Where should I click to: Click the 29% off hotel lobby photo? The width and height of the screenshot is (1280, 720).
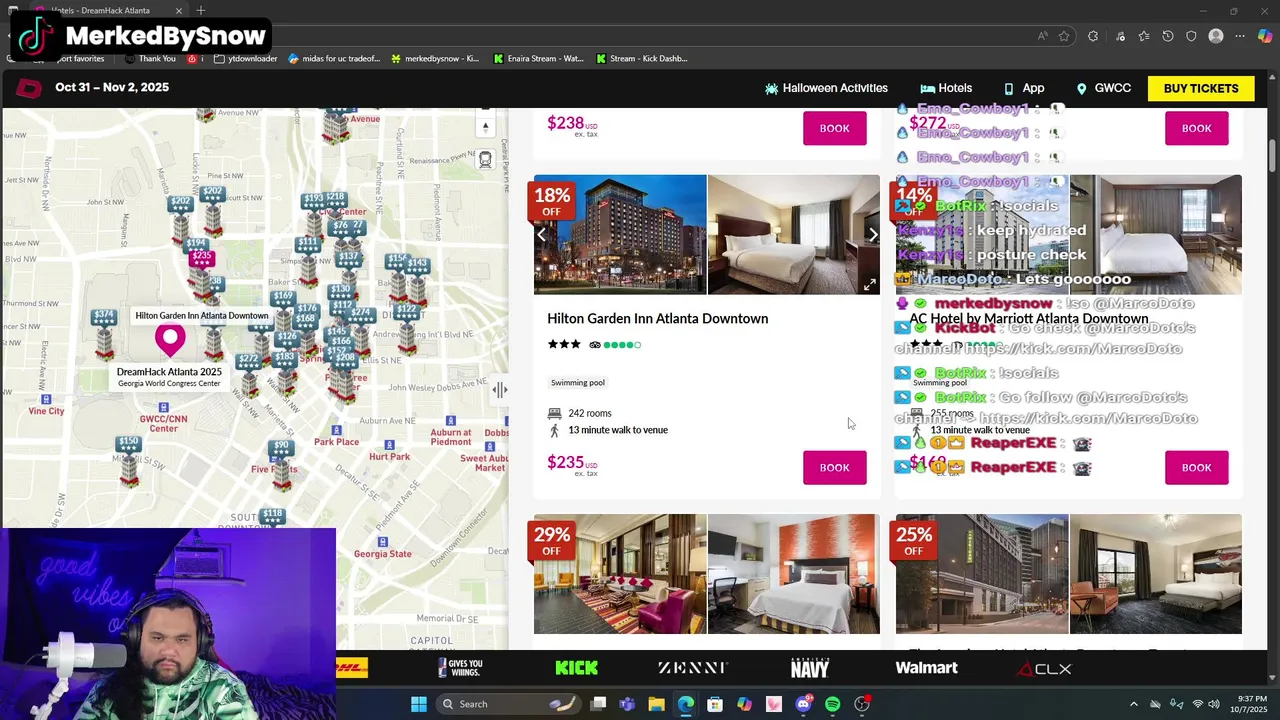(x=620, y=574)
